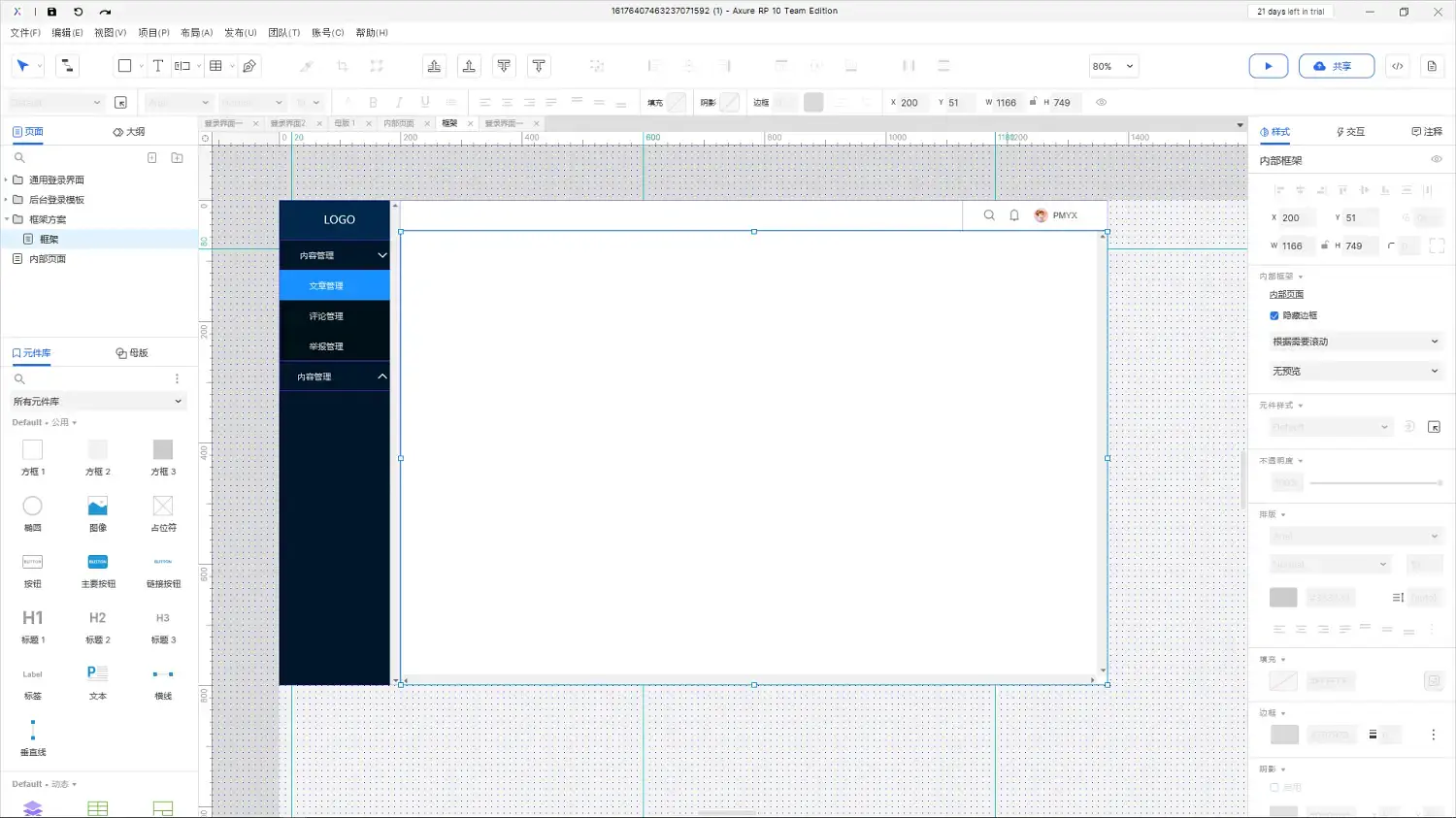The width and height of the screenshot is (1456, 818).
Task: Open the 根据需要滚动 scroll dropdown
Action: [1354, 342]
